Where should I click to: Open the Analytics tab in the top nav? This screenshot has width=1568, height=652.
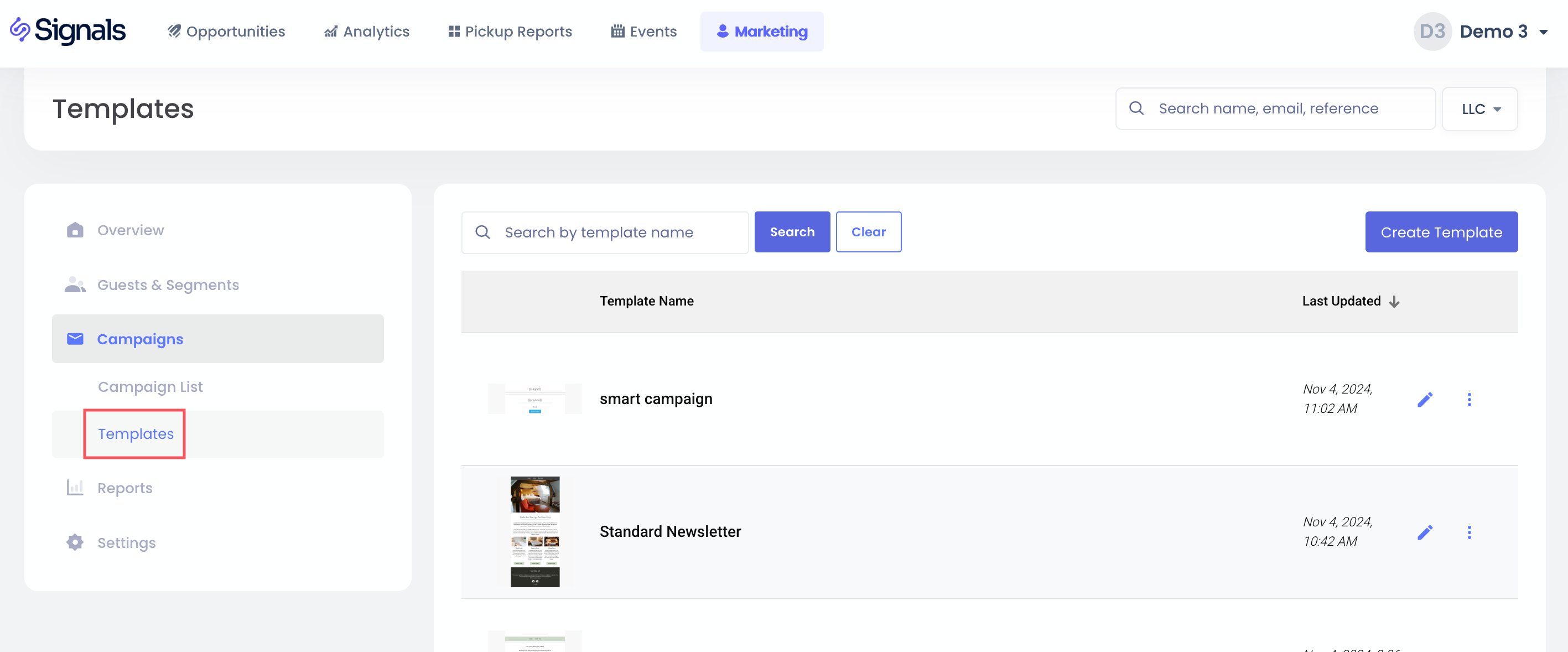coord(366,32)
